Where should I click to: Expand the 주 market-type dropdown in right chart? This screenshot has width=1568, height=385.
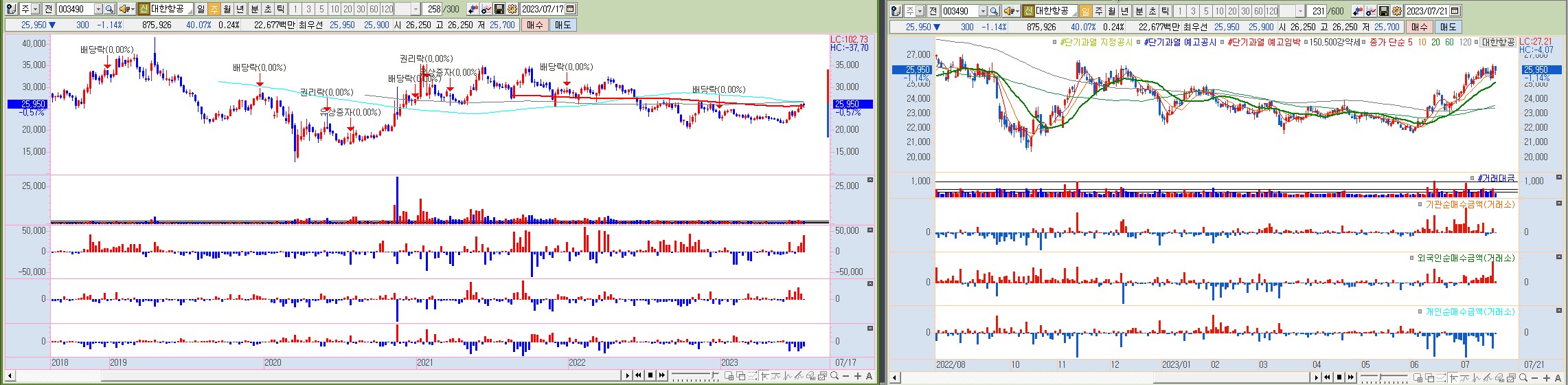pos(920,10)
